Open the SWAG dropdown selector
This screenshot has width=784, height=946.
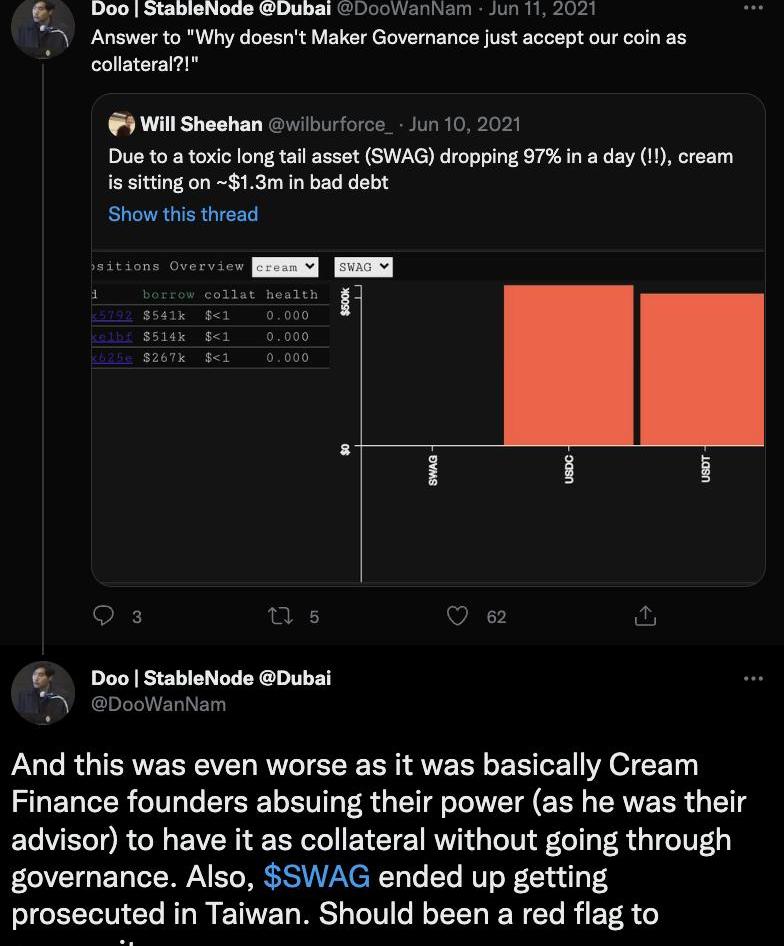click(363, 267)
